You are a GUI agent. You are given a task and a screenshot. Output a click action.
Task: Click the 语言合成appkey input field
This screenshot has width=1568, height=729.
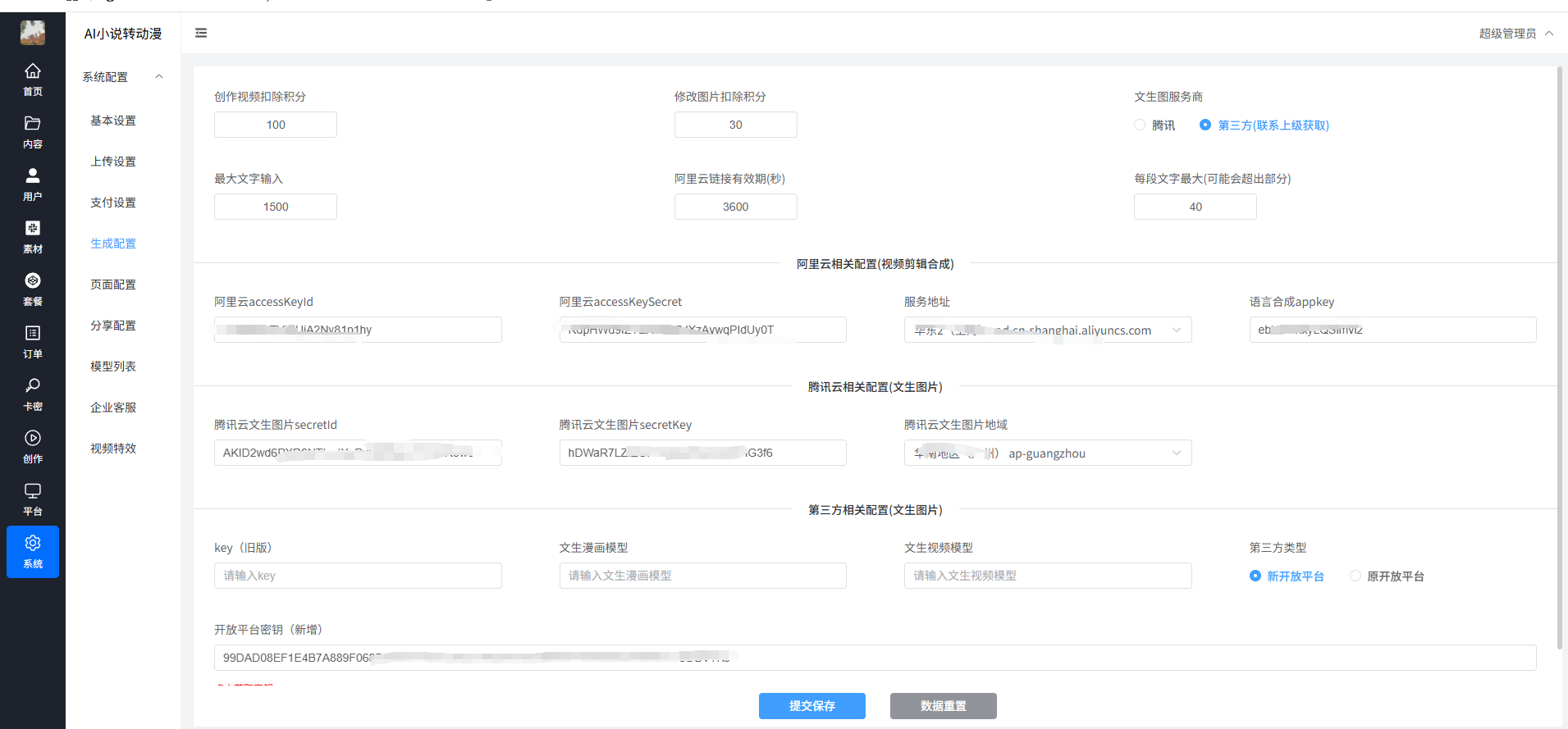tap(1393, 330)
